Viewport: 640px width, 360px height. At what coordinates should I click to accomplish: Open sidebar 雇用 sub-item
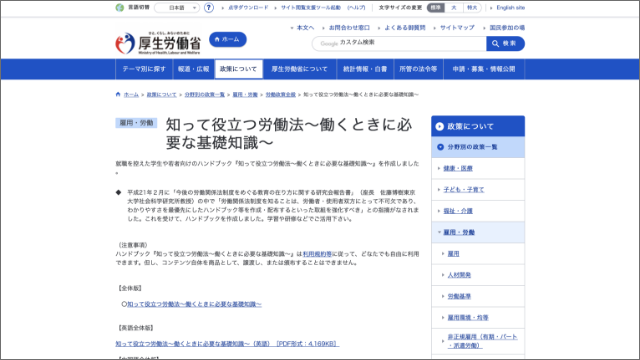point(453,253)
